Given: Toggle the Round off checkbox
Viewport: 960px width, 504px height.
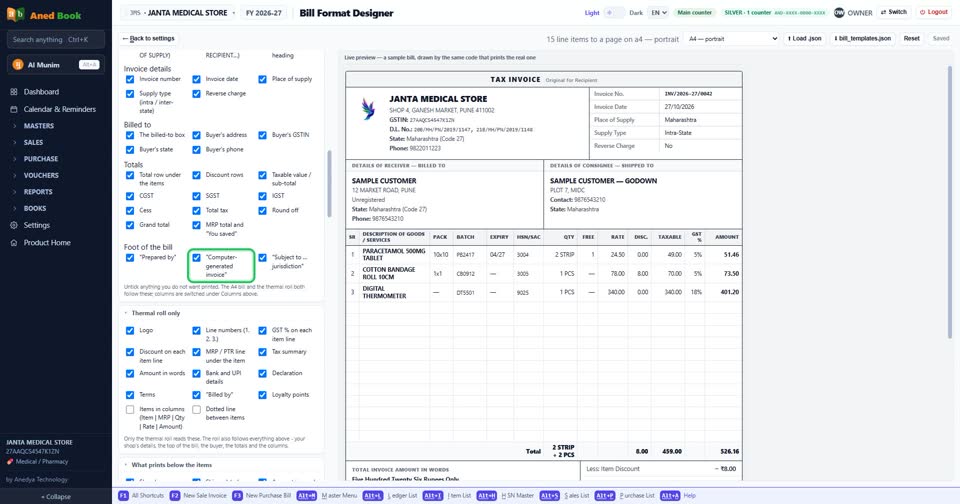Looking at the screenshot, I should [x=262, y=211].
